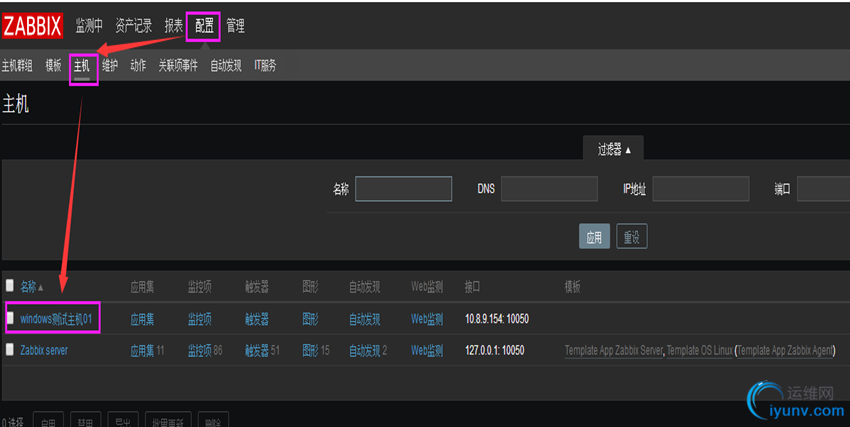Open the 配置 menu
850x427 pixels.
(x=204, y=25)
